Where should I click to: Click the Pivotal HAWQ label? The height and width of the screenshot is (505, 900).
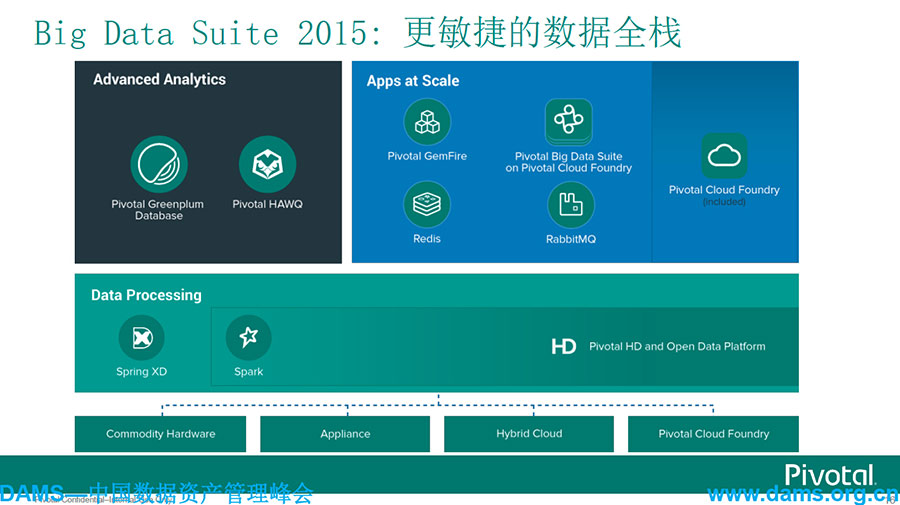pos(267,204)
